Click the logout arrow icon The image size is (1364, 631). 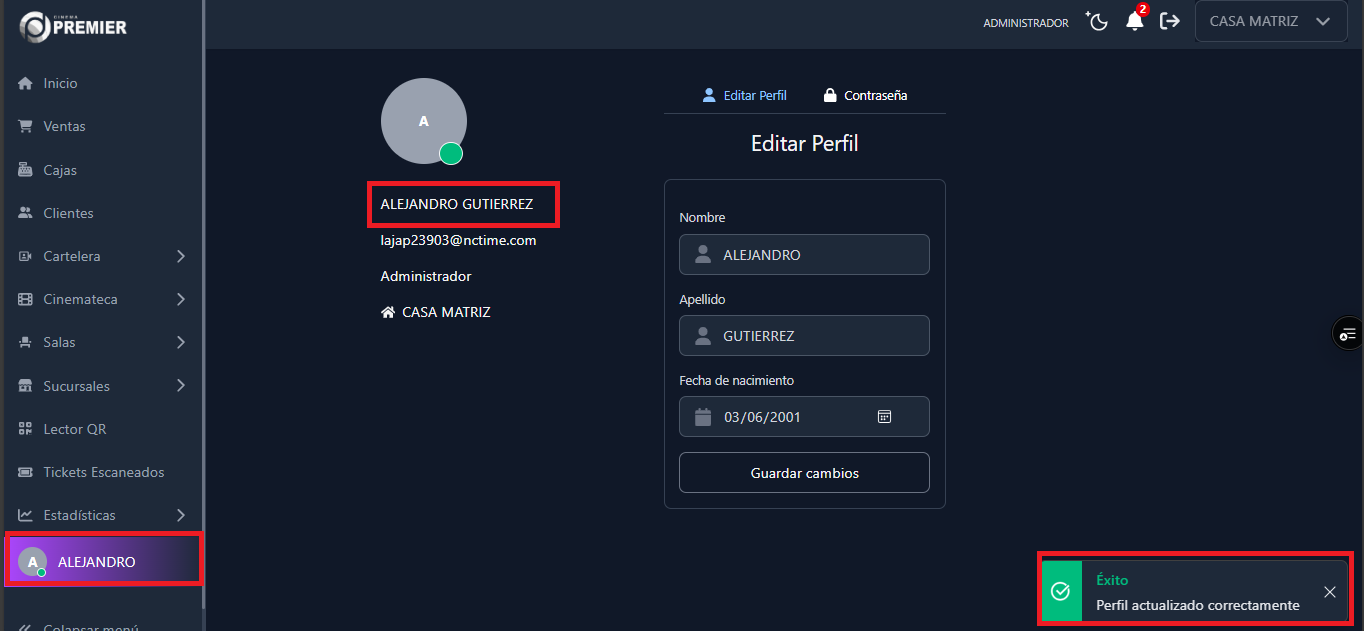pos(1169,22)
